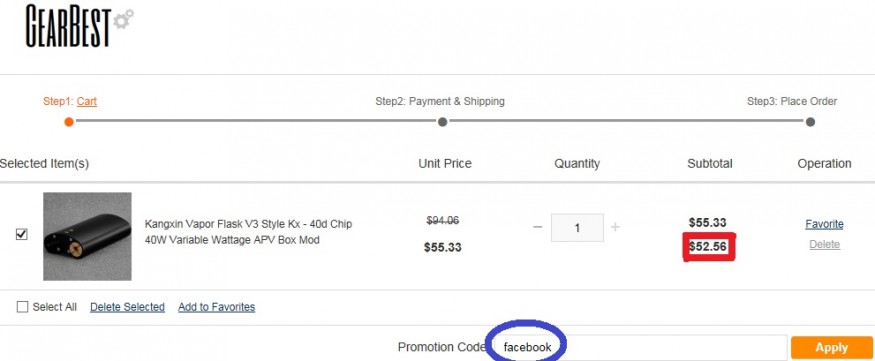Viewport: 875px width, 361px height.
Task: Click Add to Favorites link
Action: pos(217,307)
